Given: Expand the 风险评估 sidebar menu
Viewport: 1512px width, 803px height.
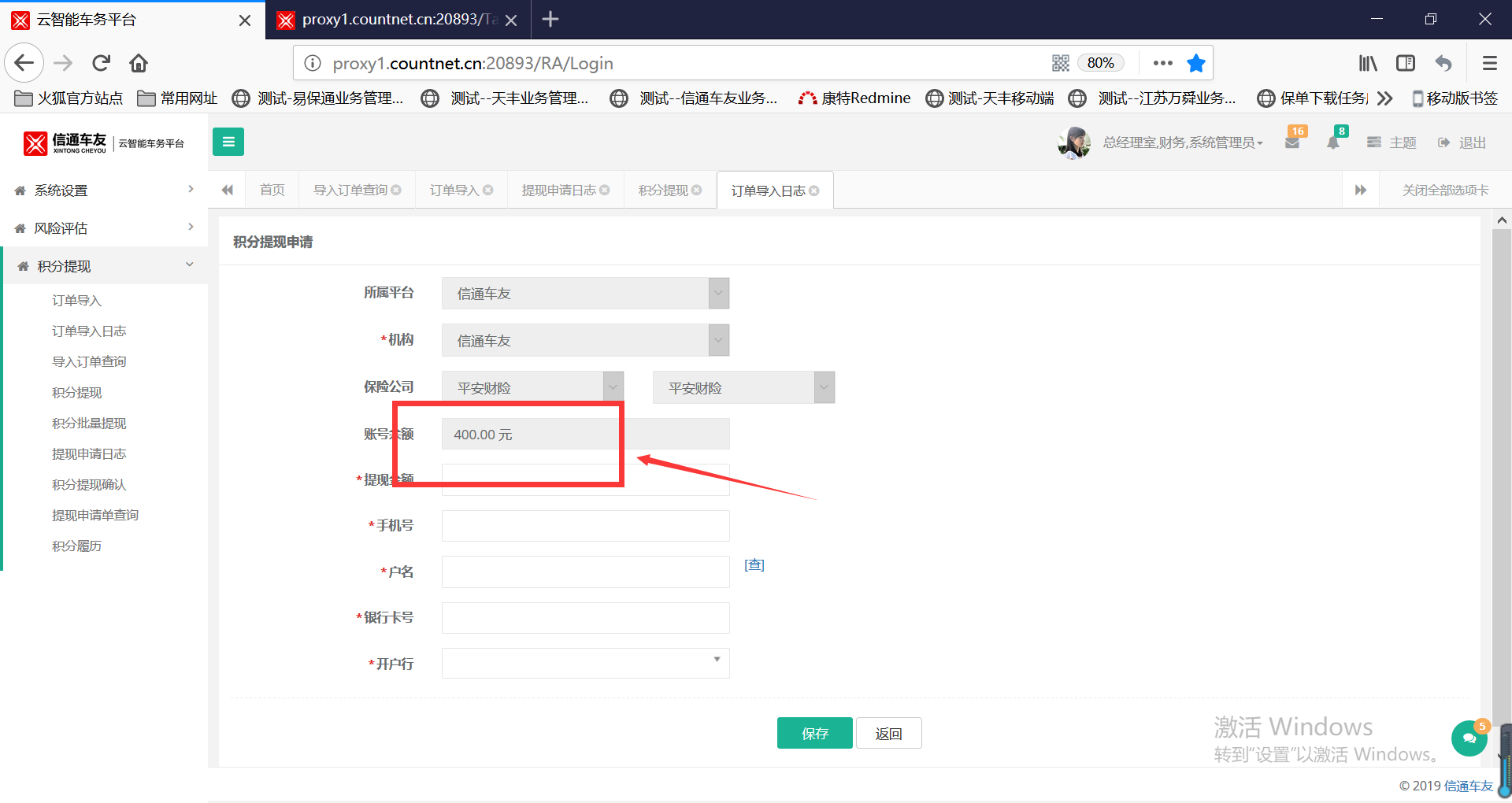Looking at the screenshot, I should click(x=104, y=228).
